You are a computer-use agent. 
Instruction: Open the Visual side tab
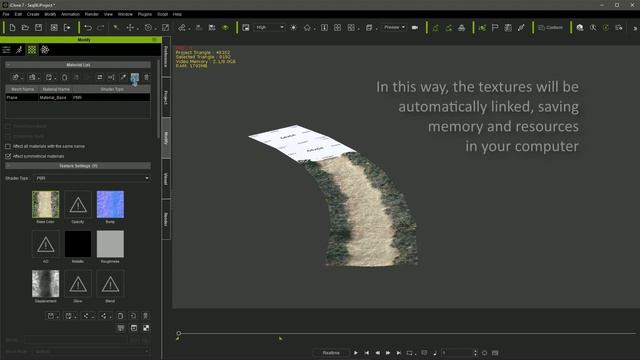pos(166,179)
